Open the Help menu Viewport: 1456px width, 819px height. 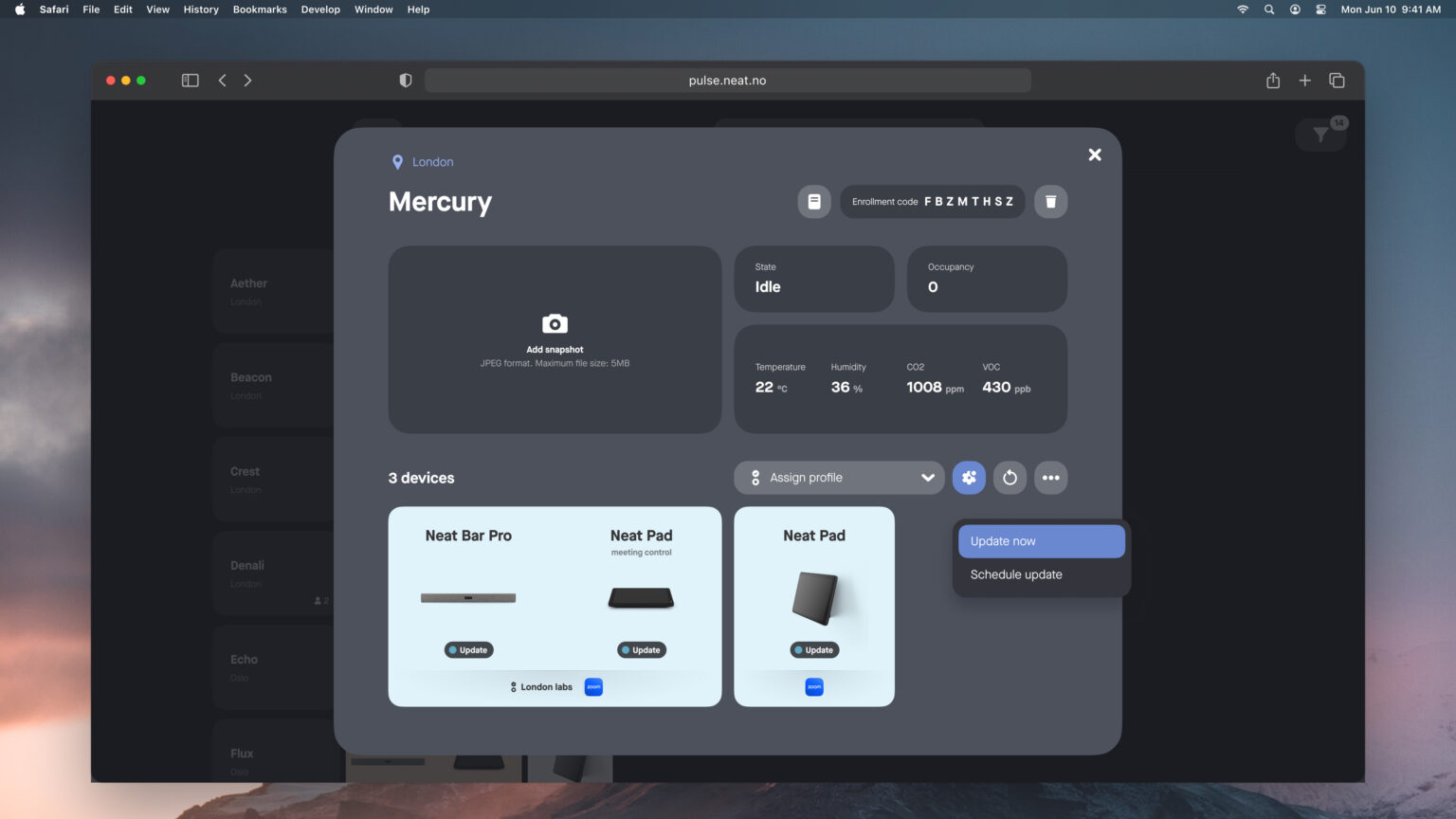(x=418, y=9)
